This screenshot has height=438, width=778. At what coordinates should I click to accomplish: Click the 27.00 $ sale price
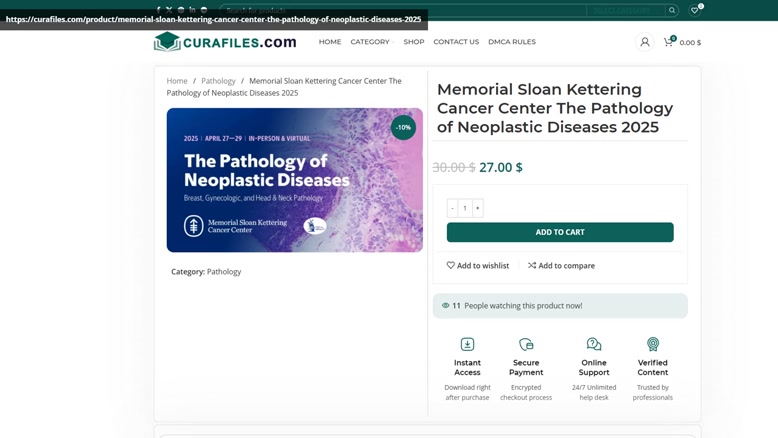[x=501, y=167]
